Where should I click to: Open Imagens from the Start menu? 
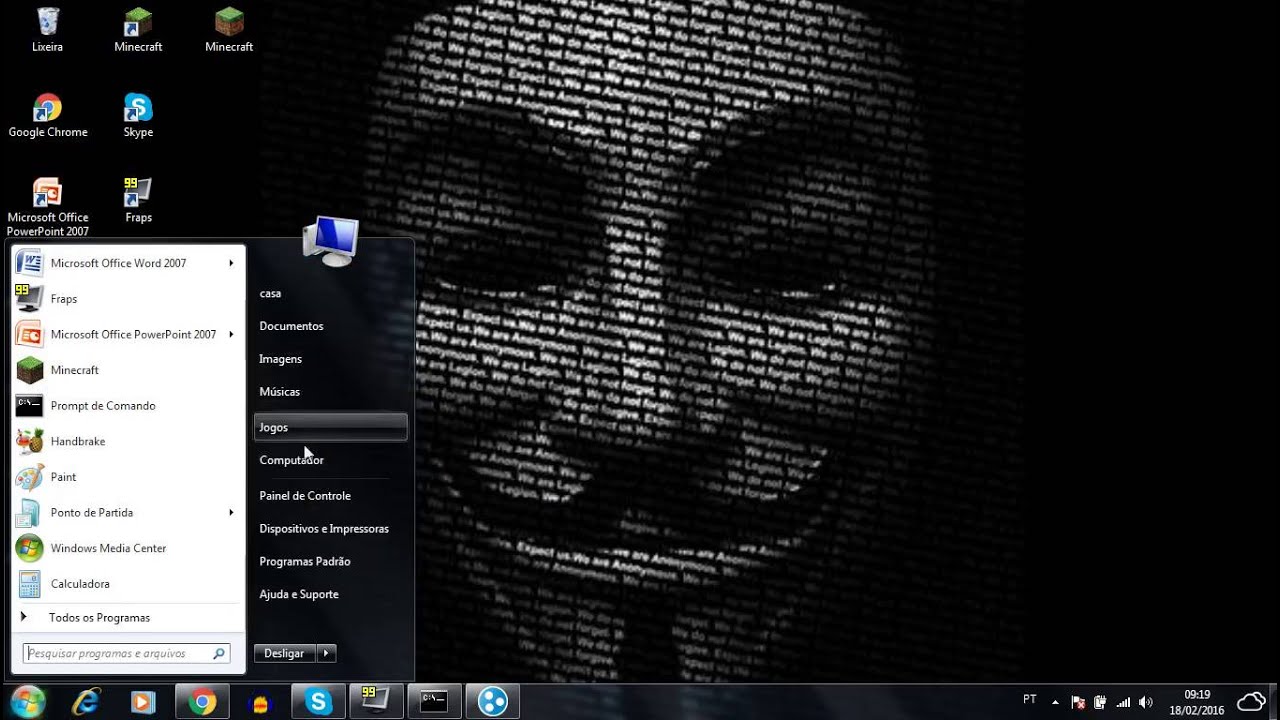(x=280, y=359)
